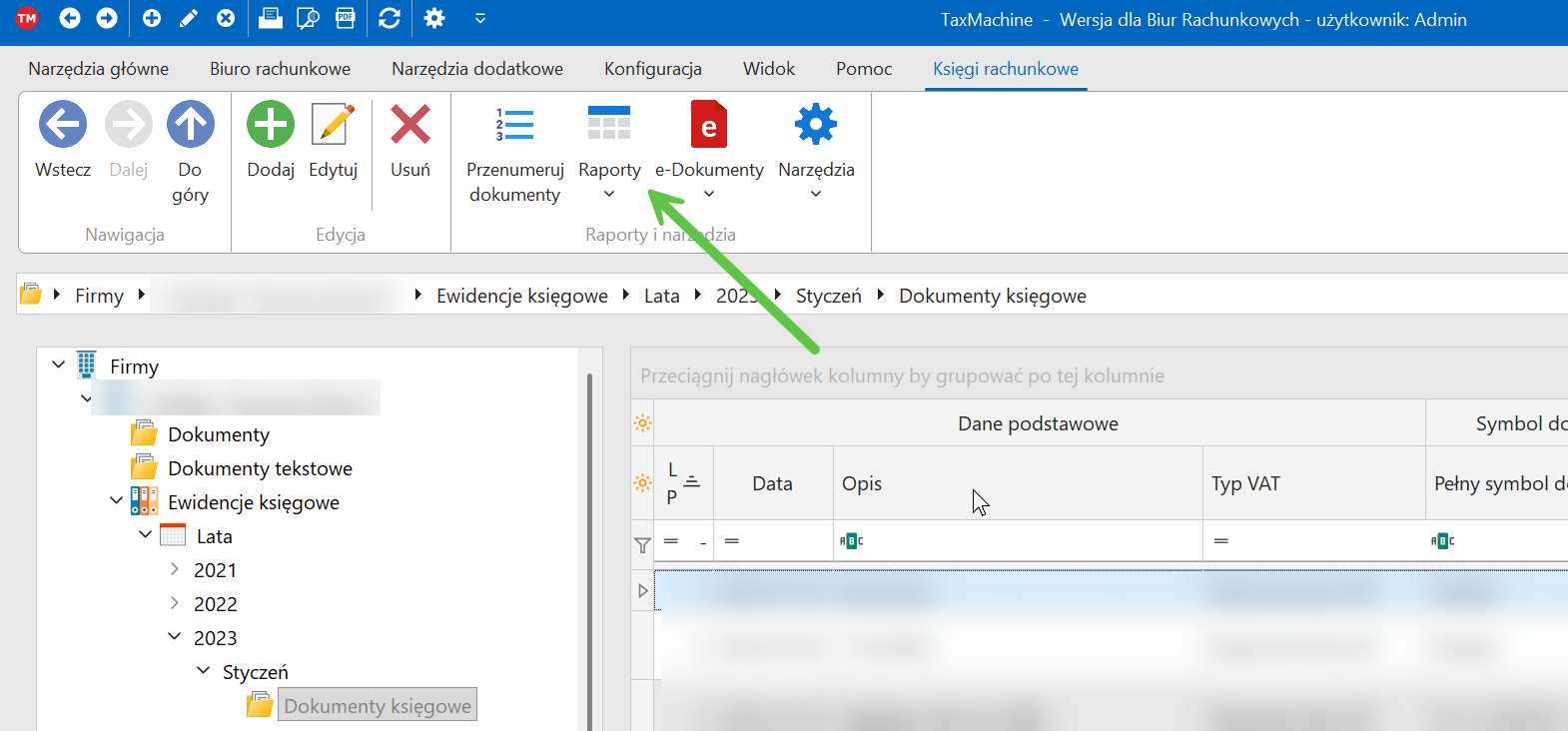Image resolution: width=1568 pixels, height=731 pixels.
Task: Click the PDF export icon in quick toolbar
Action: tap(346, 19)
